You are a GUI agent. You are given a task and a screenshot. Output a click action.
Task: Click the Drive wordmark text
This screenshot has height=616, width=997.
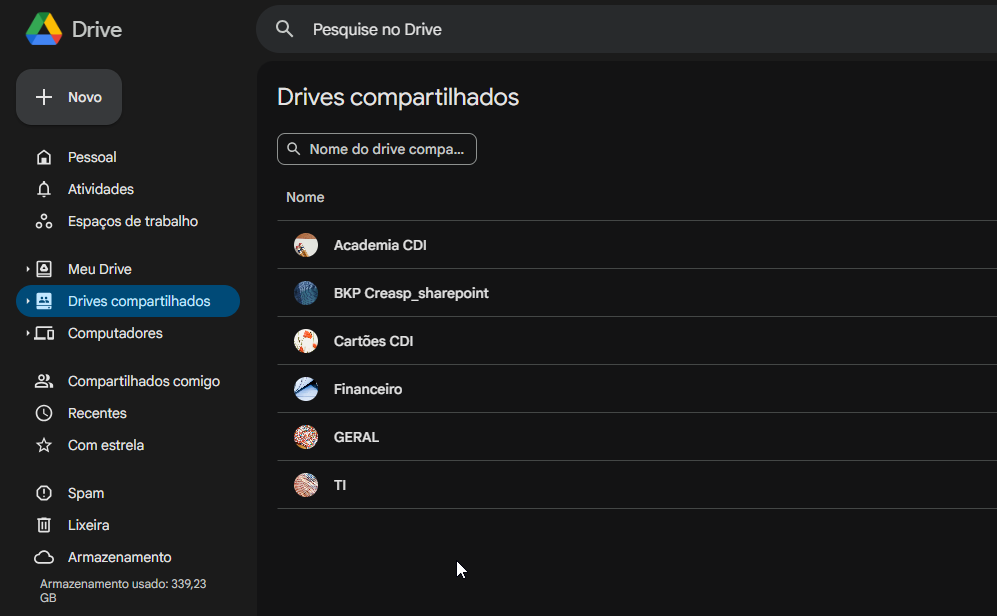coord(97,29)
